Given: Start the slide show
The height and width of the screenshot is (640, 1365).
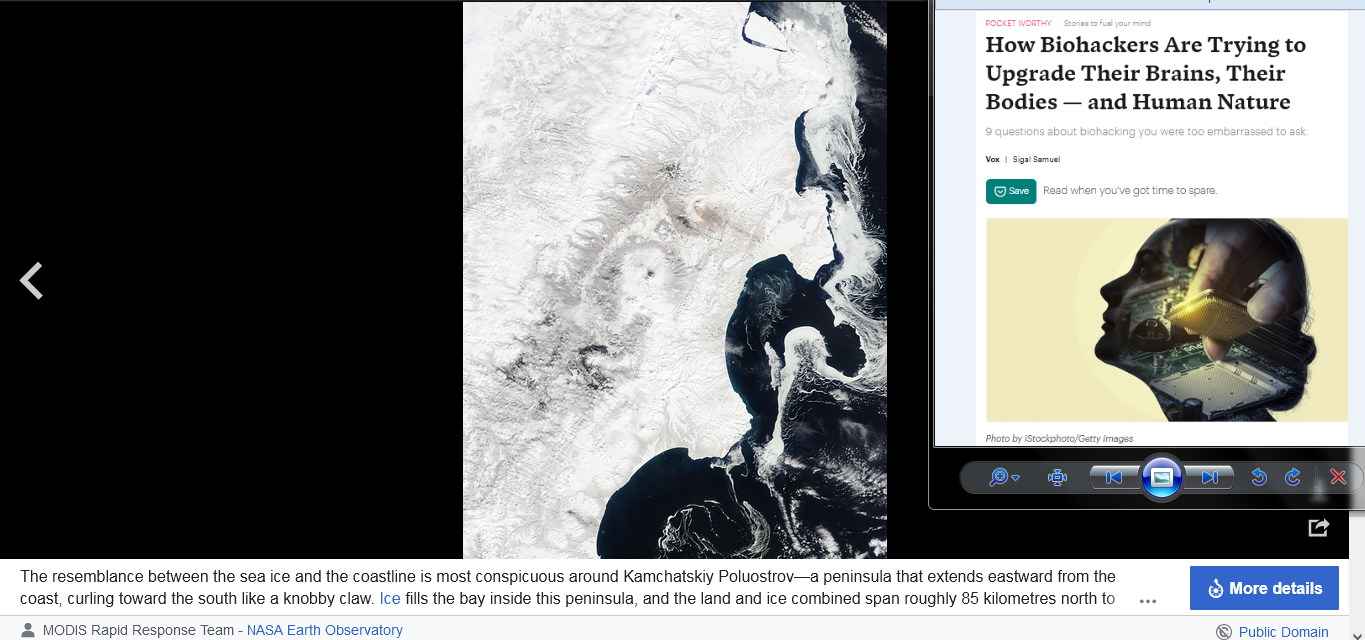Looking at the screenshot, I should point(1161,478).
